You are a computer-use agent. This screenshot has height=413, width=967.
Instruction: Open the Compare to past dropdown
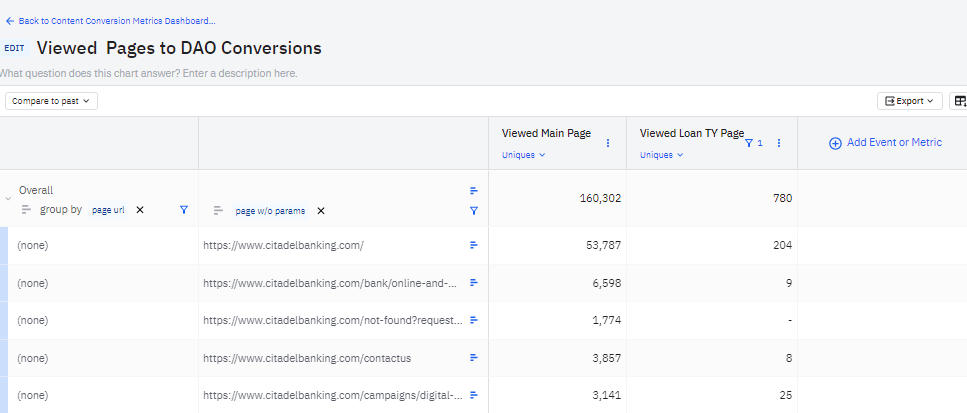51,101
